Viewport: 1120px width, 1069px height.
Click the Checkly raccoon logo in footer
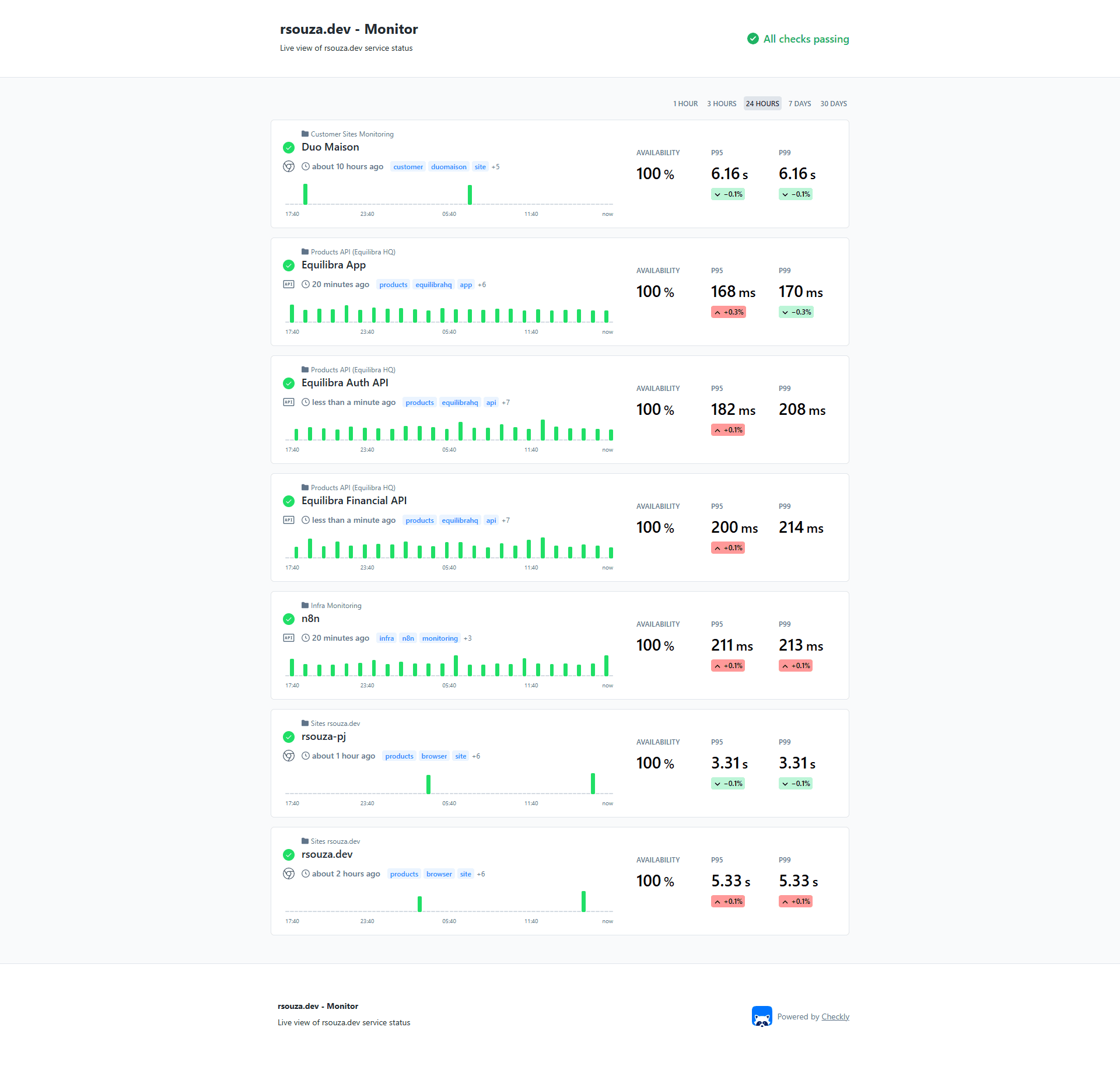pyautogui.click(x=762, y=1016)
